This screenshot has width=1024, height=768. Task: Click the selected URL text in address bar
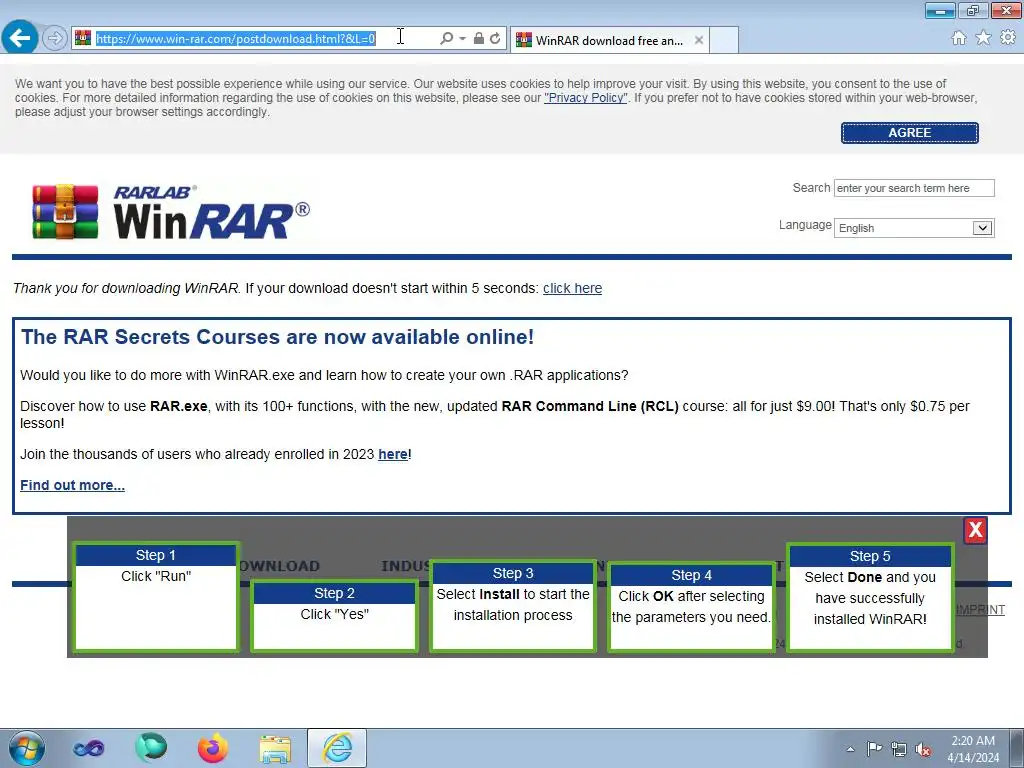point(236,39)
